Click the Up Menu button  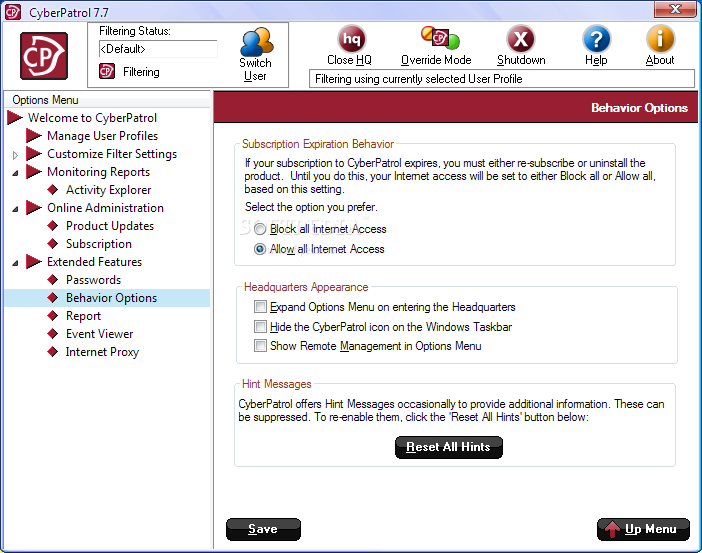pos(643,529)
